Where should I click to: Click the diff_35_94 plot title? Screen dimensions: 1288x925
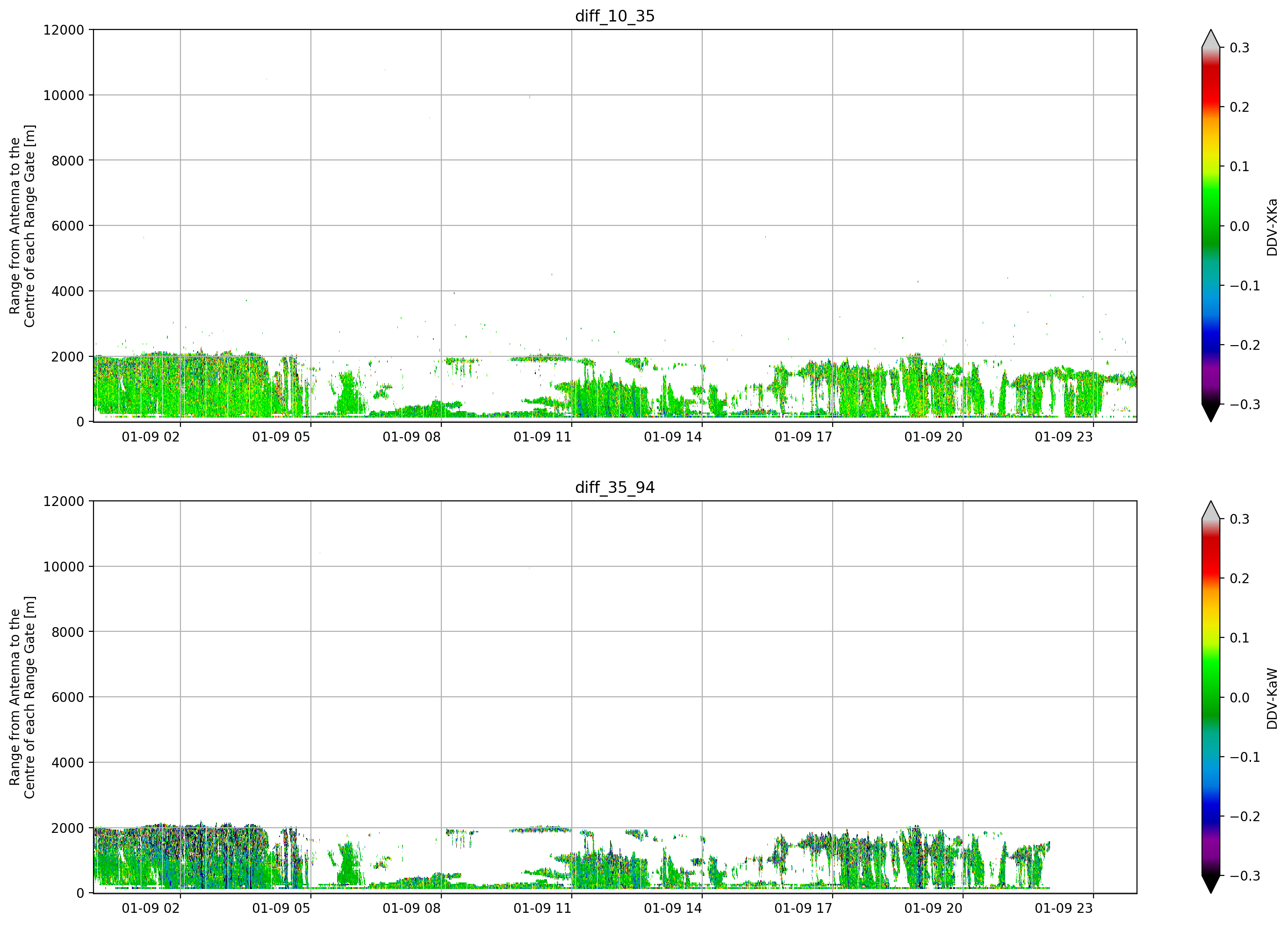coord(615,487)
